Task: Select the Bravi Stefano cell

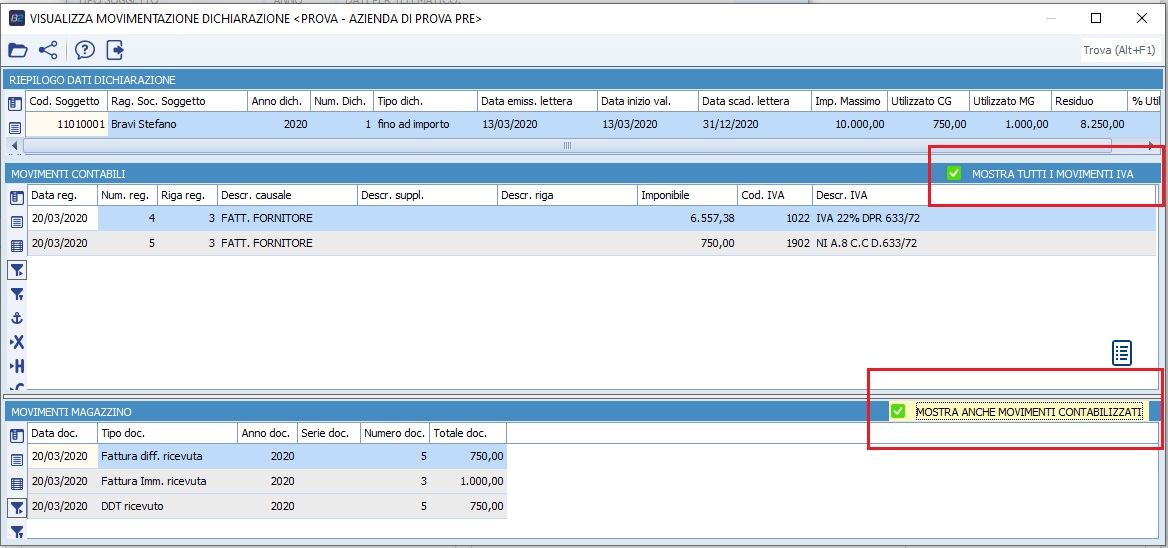Action: click(x=177, y=124)
